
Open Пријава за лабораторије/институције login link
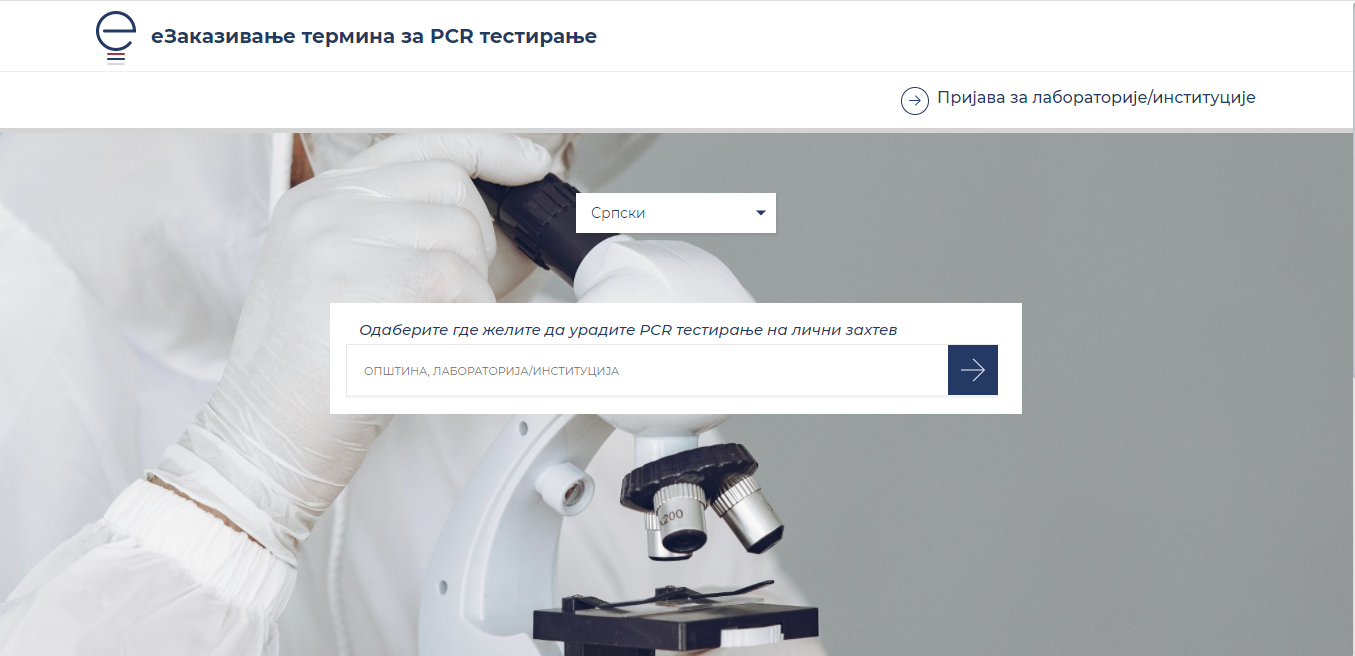click(x=1096, y=98)
